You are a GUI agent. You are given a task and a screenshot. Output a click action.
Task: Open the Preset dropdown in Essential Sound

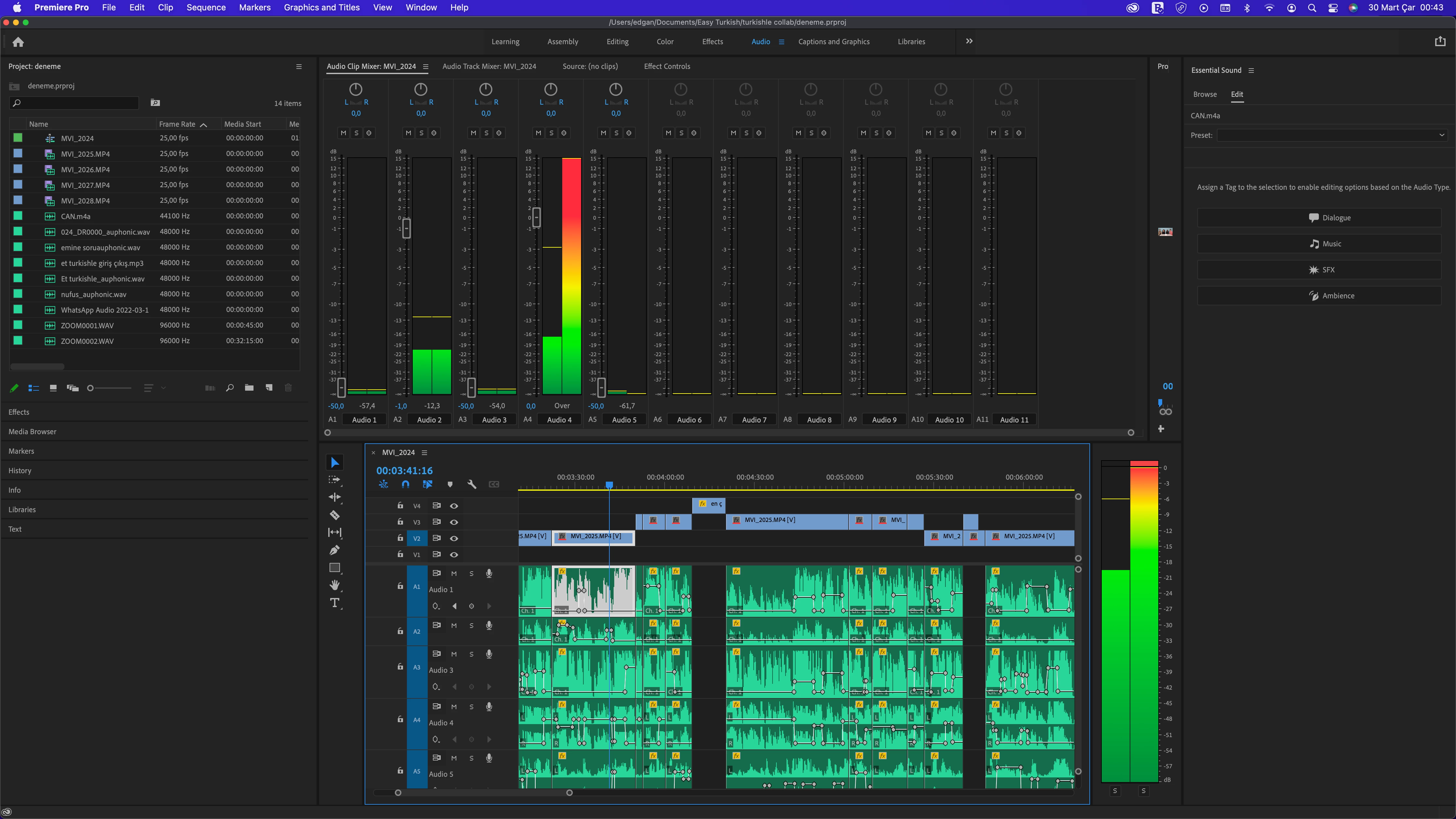coord(1331,135)
